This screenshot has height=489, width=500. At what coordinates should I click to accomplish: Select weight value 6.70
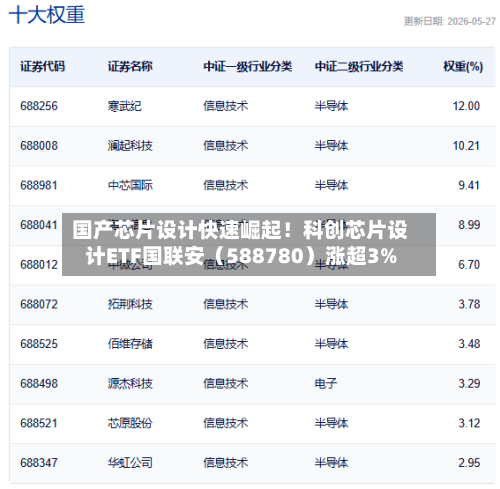click(x=469, y=265)
